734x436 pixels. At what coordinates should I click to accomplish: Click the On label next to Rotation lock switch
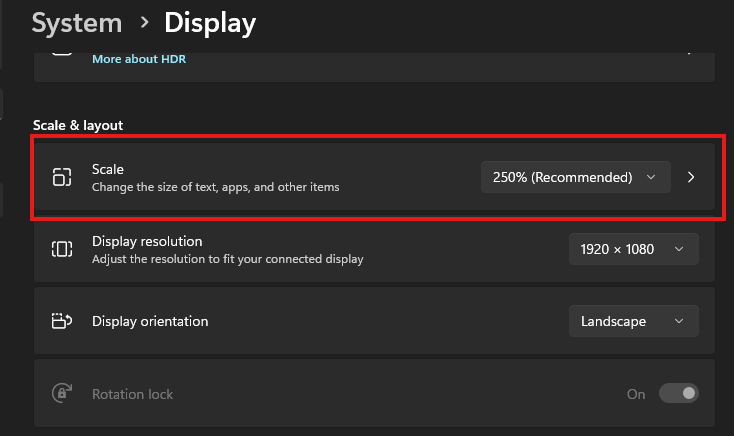pyautogui.click(x=636, y=394)
